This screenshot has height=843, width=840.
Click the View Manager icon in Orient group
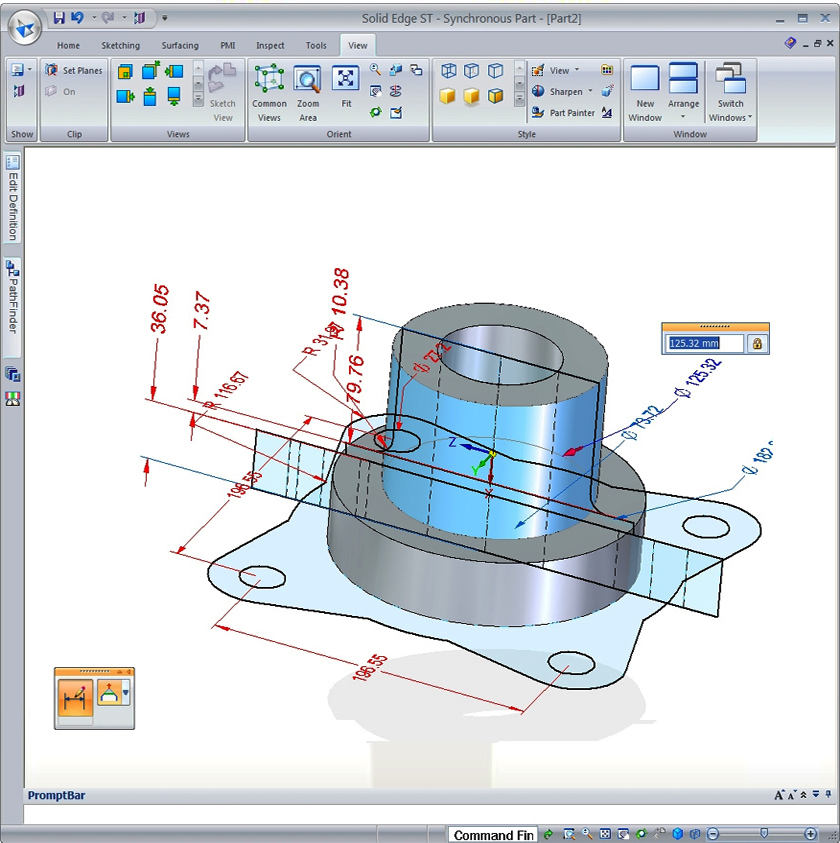396,112
